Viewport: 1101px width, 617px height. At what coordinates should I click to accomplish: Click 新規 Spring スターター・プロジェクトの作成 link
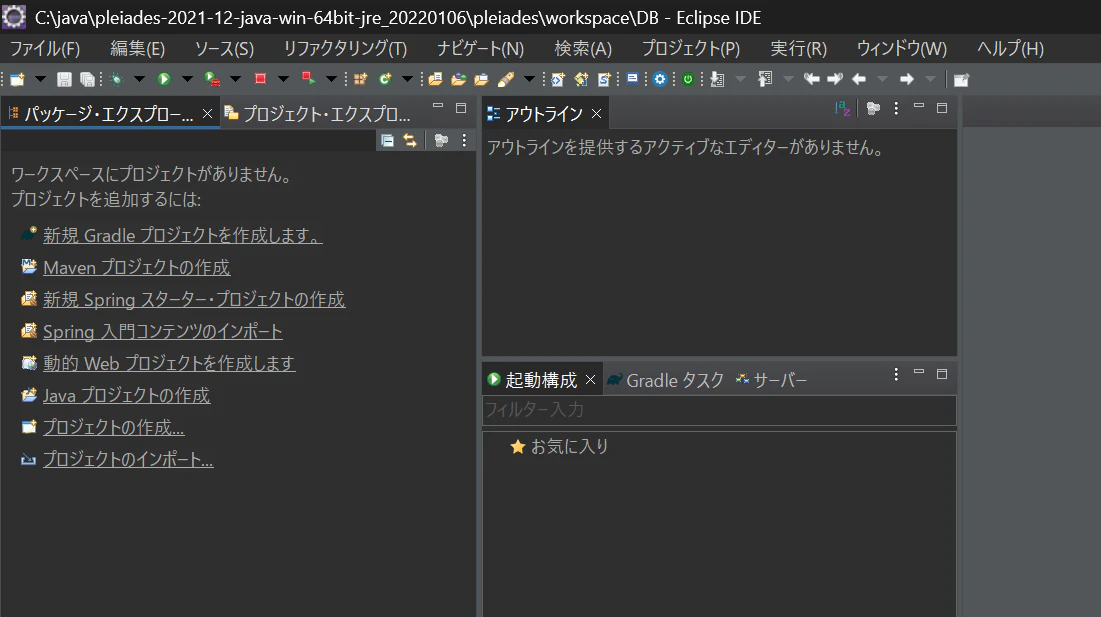194,299
